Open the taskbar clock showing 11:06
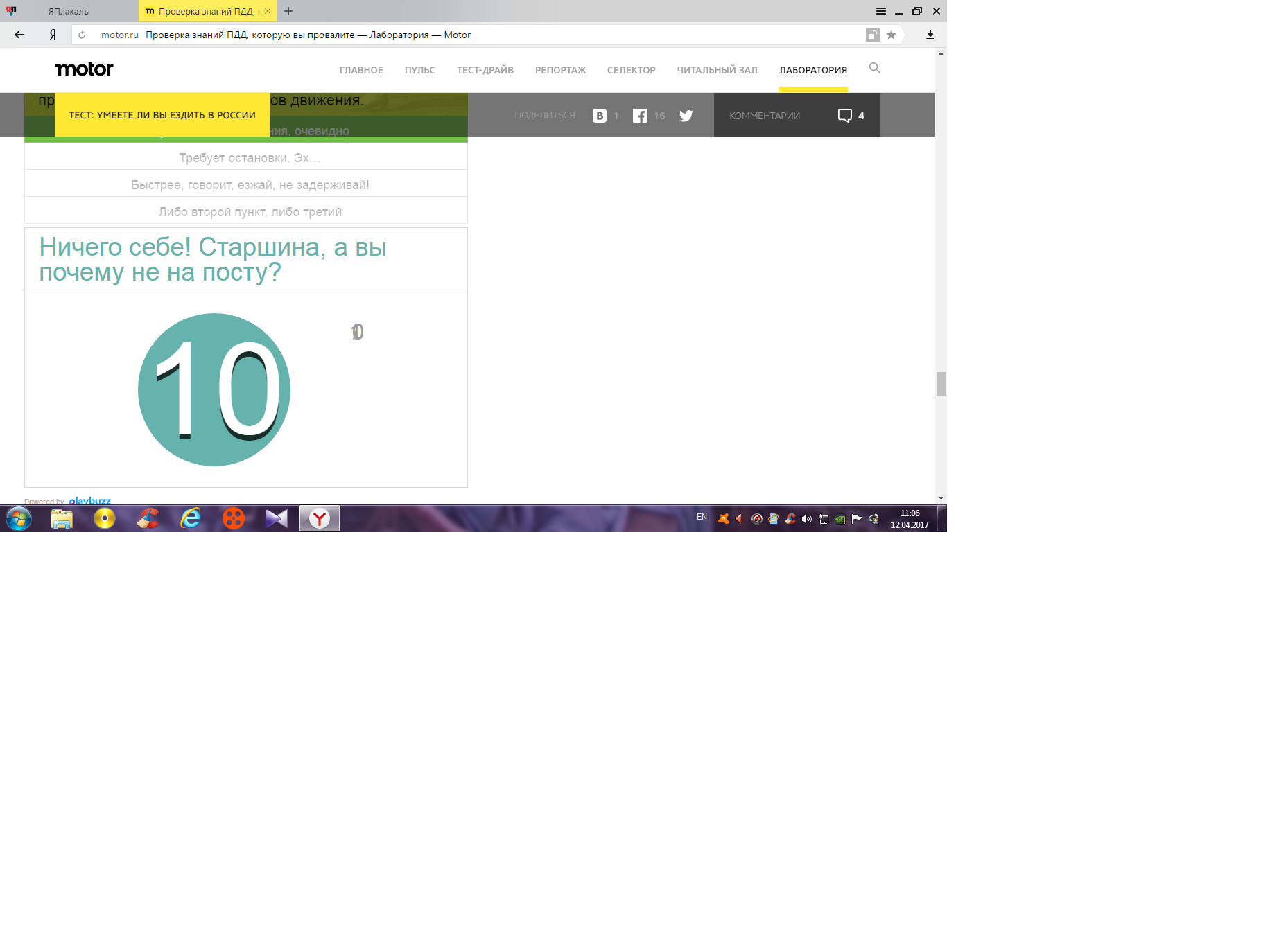 point(910,519)
